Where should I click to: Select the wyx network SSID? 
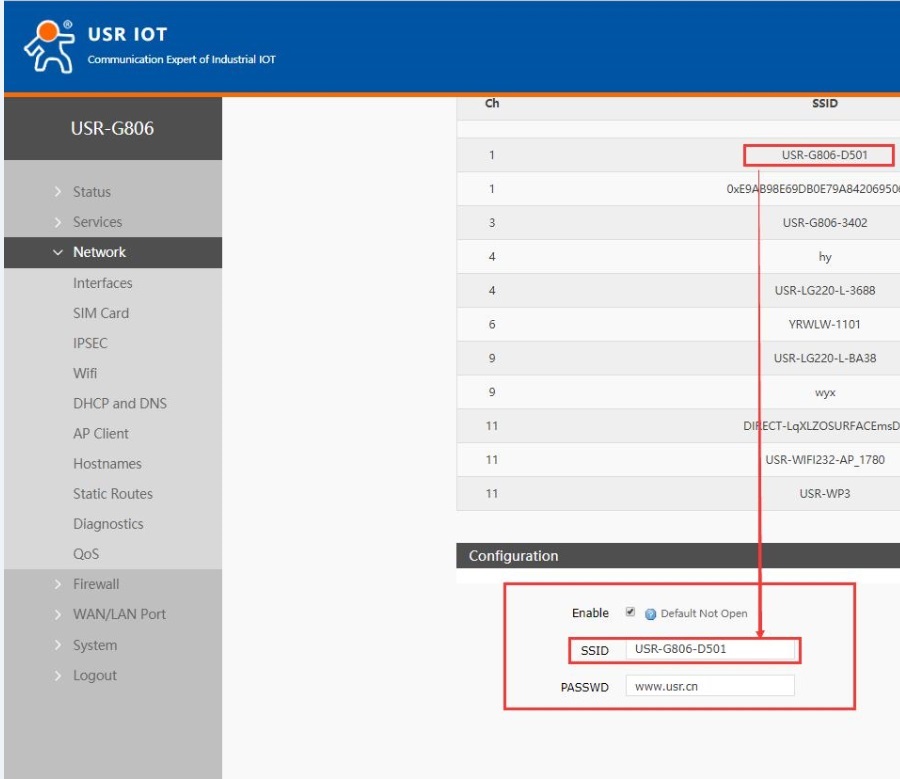(x=825, y=393)
